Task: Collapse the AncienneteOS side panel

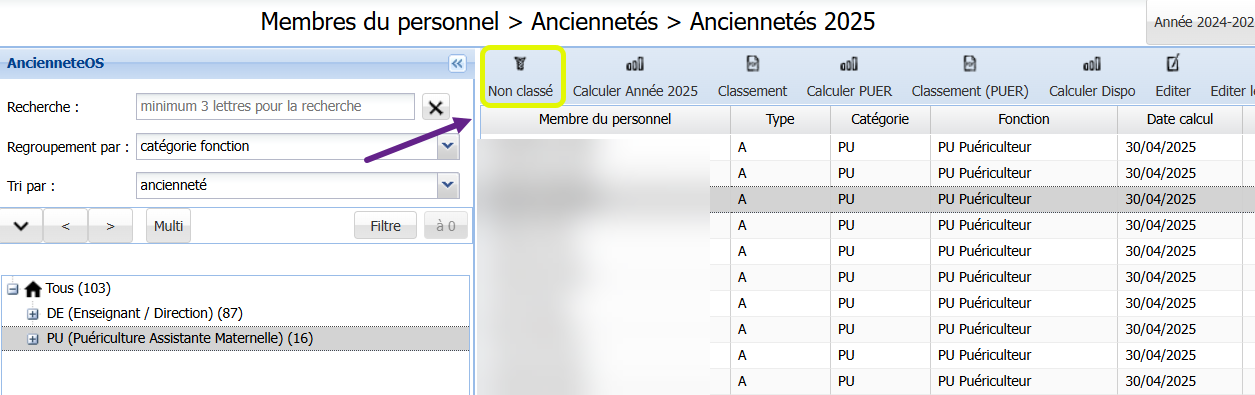Action: [x=457, y=64]
